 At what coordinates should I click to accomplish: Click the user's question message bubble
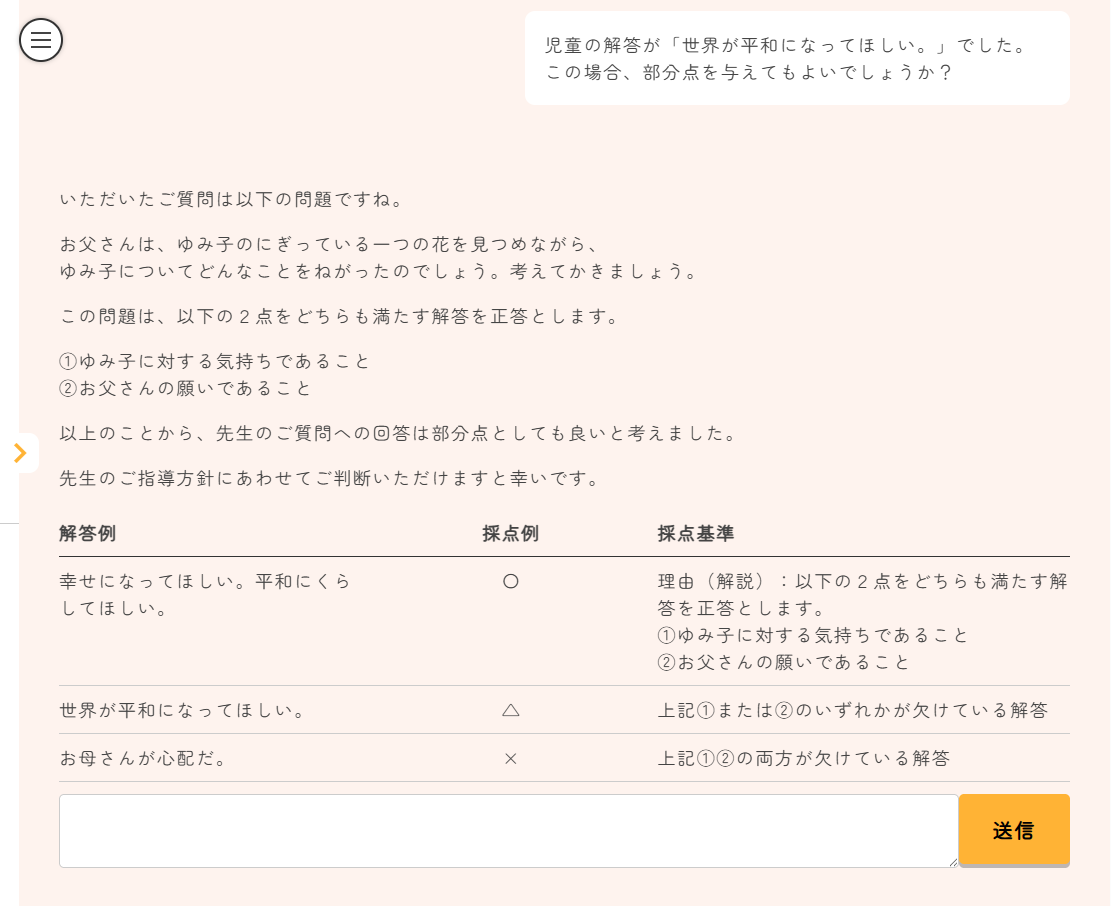tap(796, 59)
